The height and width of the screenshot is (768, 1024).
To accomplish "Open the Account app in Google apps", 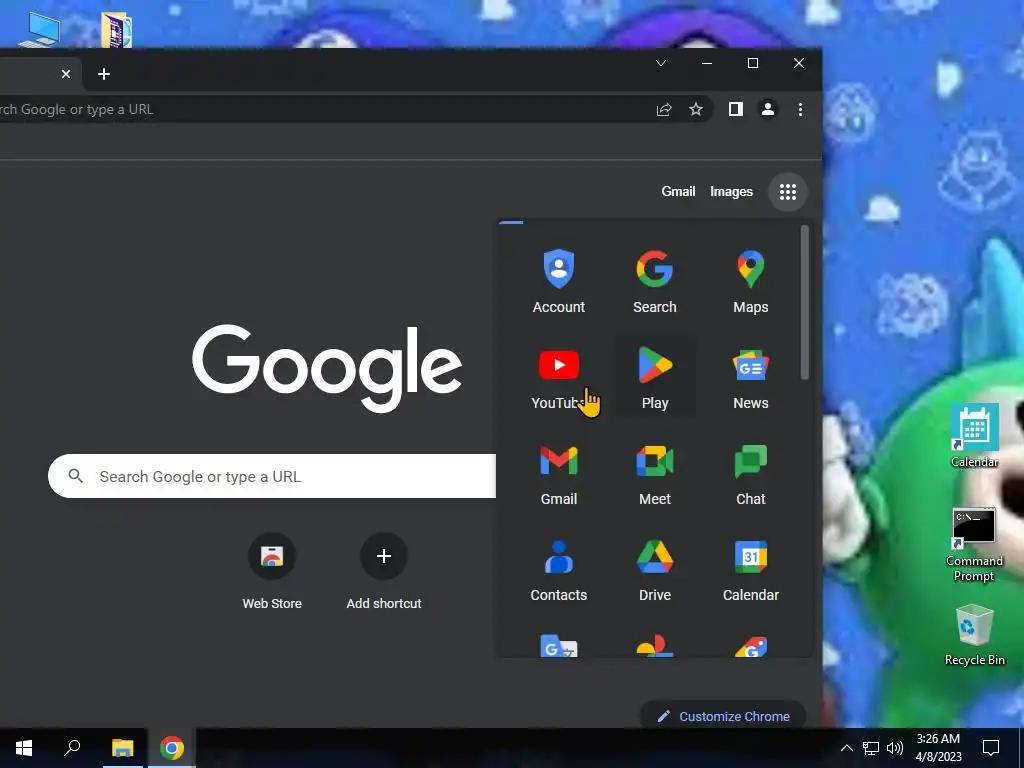I will coord(558,281).
